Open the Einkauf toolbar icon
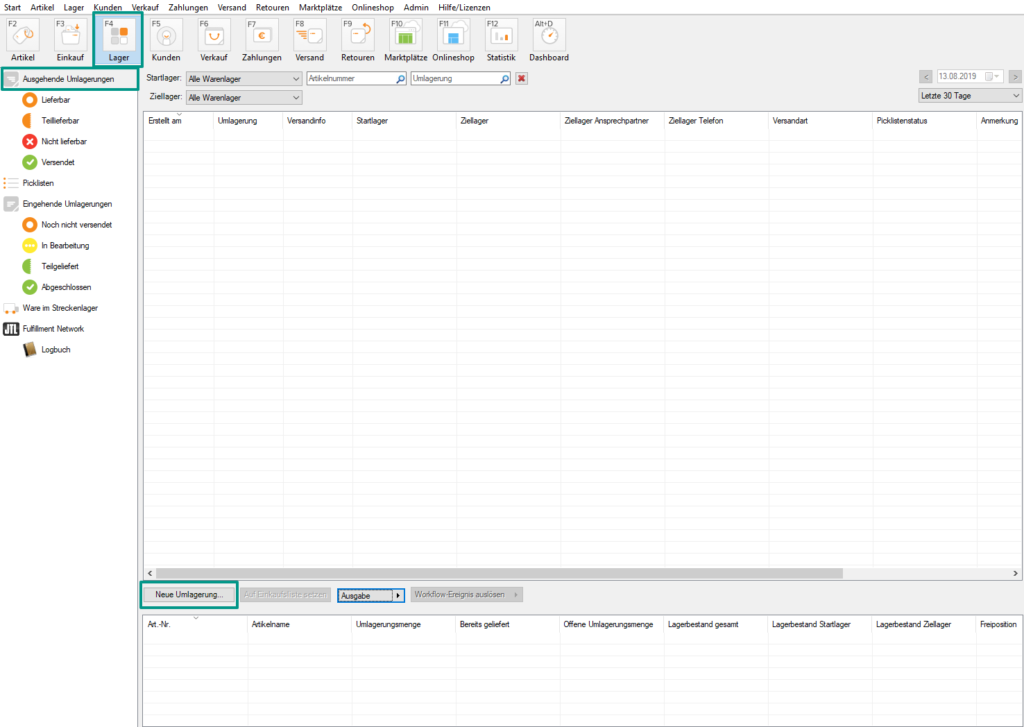Screen dimensions: 1024x727 pos(70,40)
